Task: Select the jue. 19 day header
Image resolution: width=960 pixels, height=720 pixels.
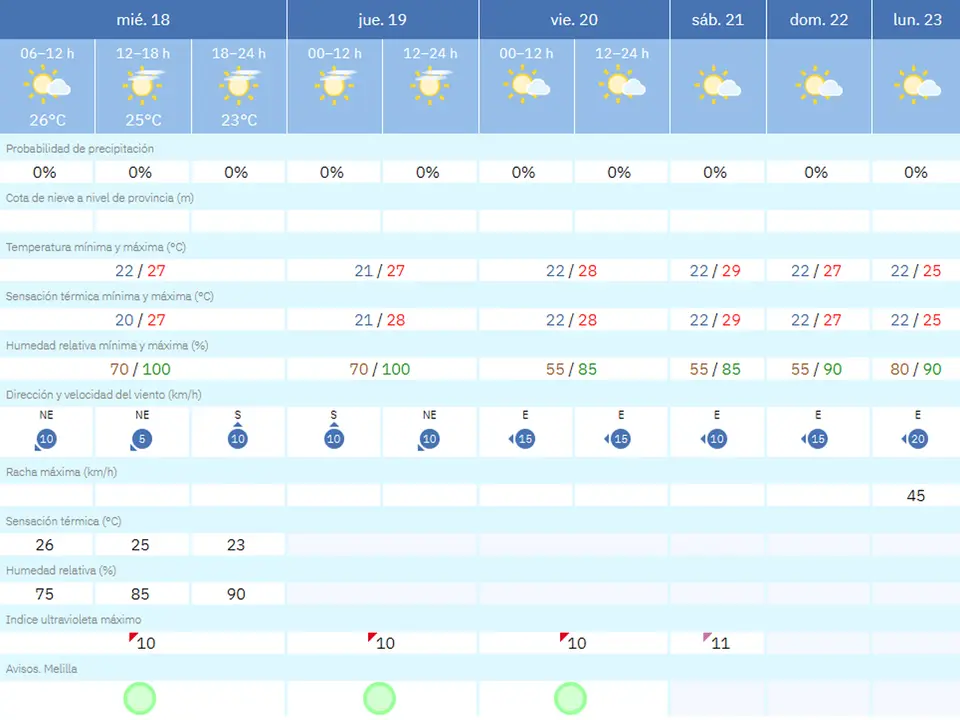Action: pos(383,20)
